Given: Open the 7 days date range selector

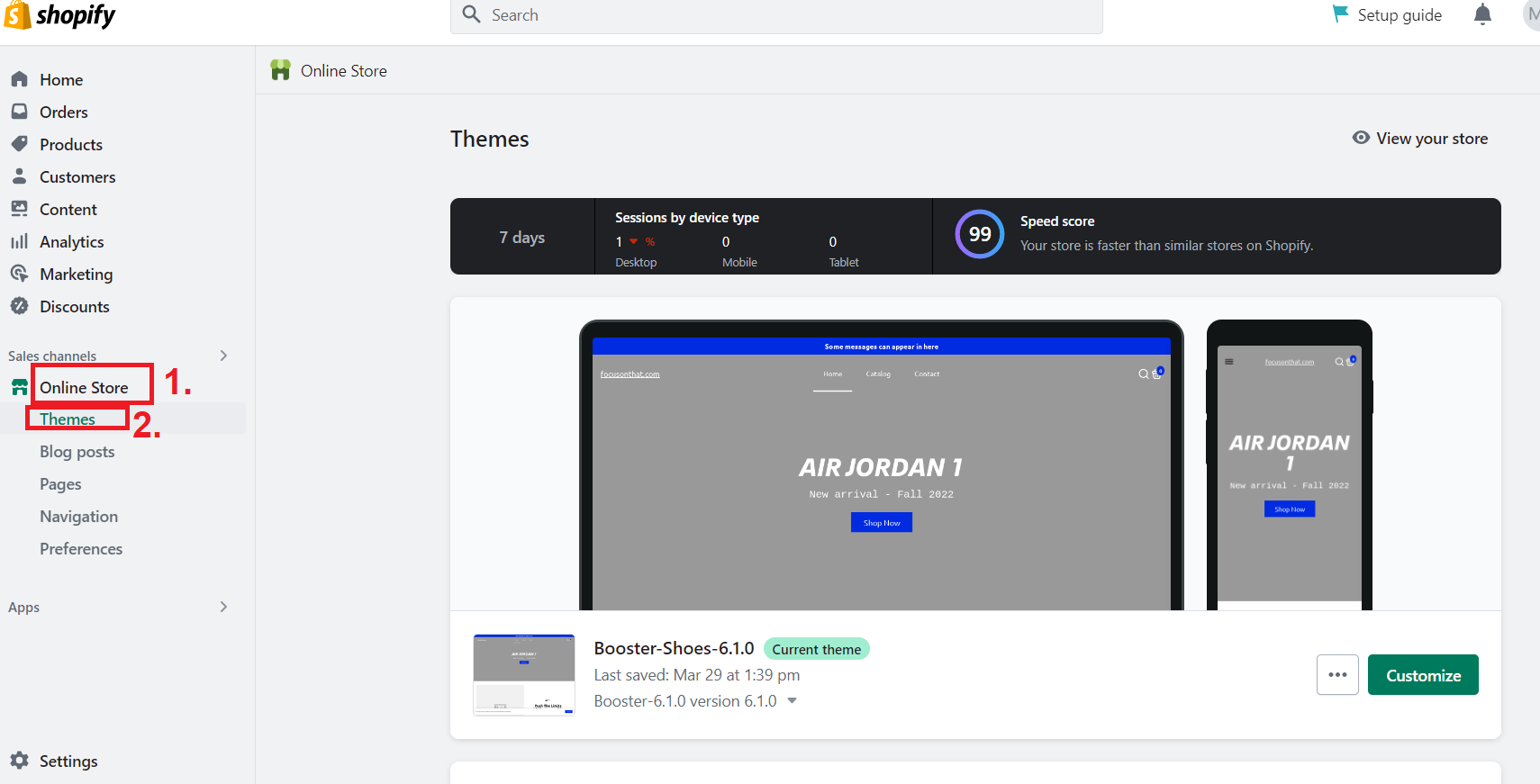Looking at the screenshot, I should click(522, 237).
